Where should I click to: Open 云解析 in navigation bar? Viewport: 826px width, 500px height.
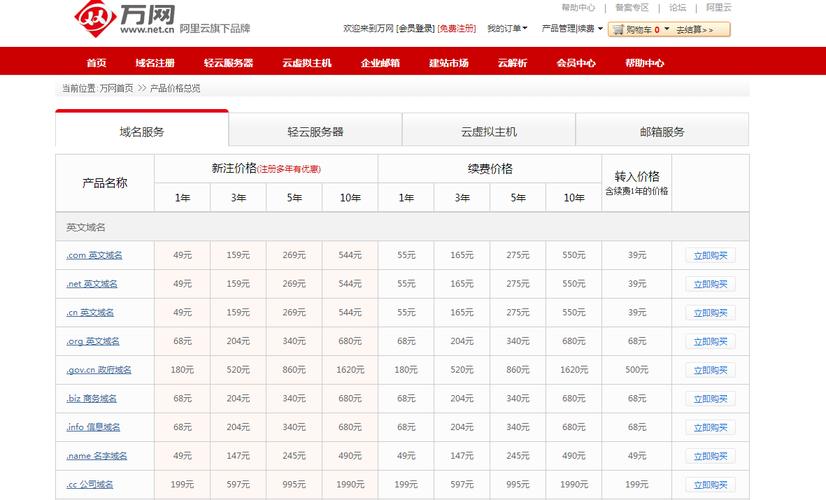point(513,63)
